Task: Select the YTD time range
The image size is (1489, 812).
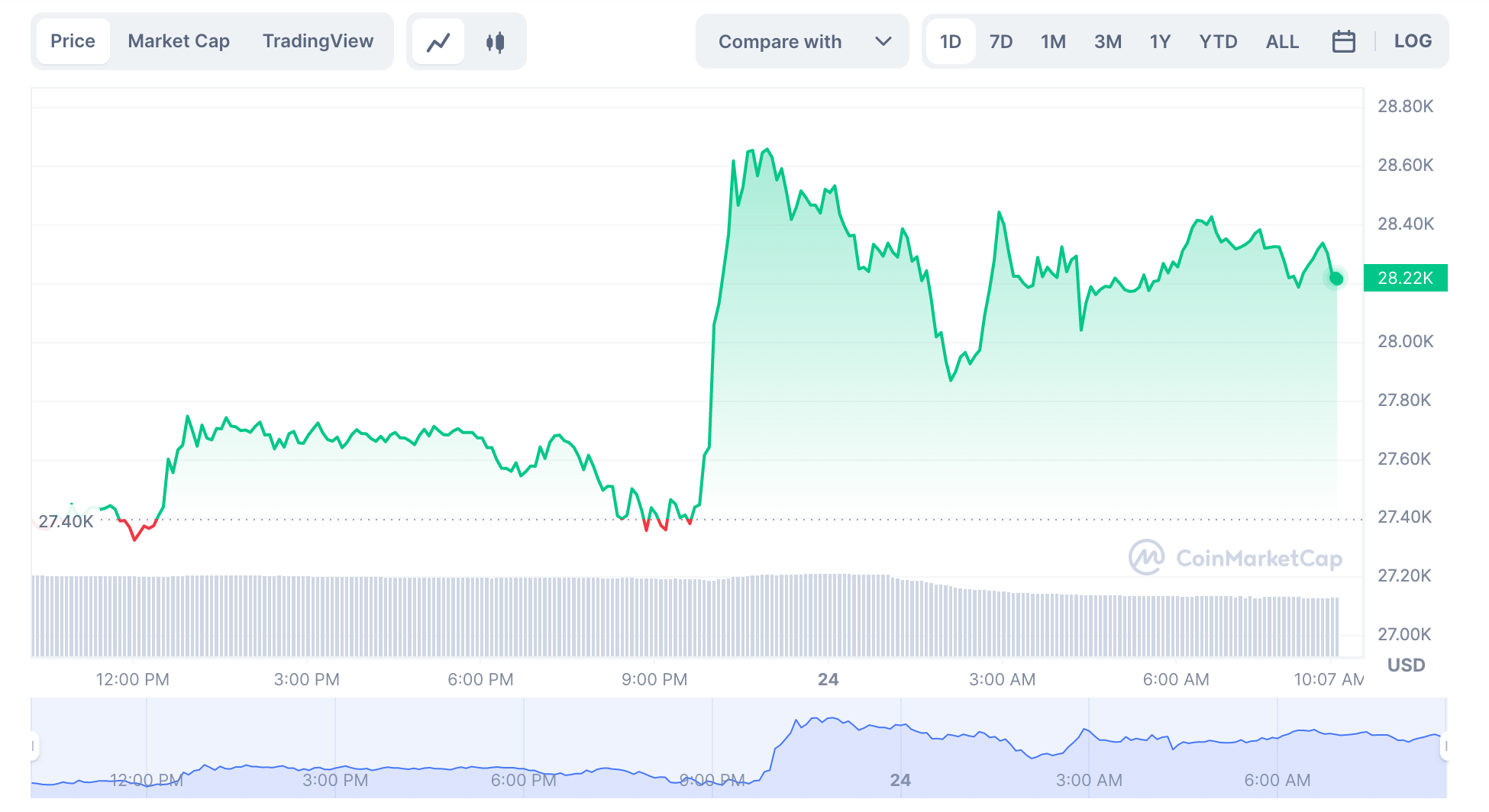Action: [1218, 41]
